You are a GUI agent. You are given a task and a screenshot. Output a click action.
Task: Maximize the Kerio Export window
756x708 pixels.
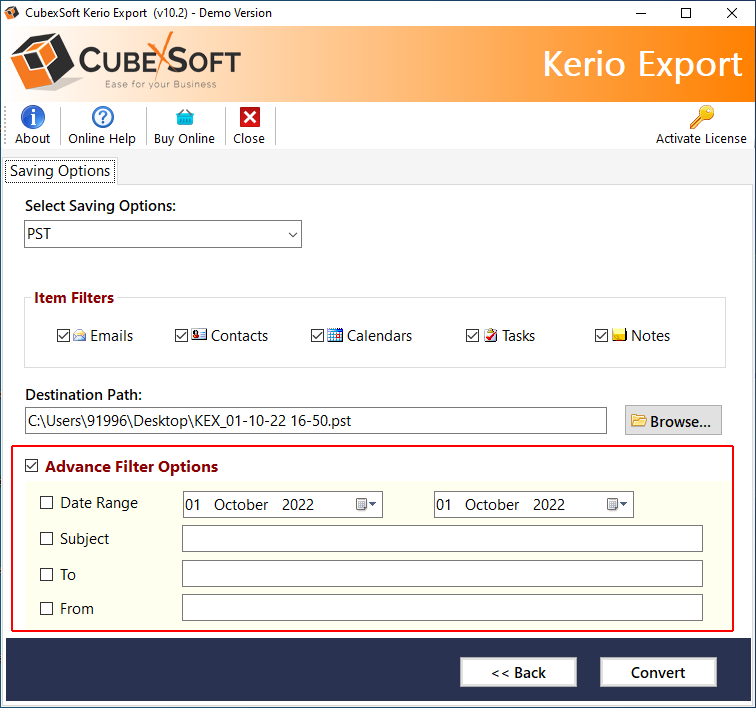[x=686, y=13]
